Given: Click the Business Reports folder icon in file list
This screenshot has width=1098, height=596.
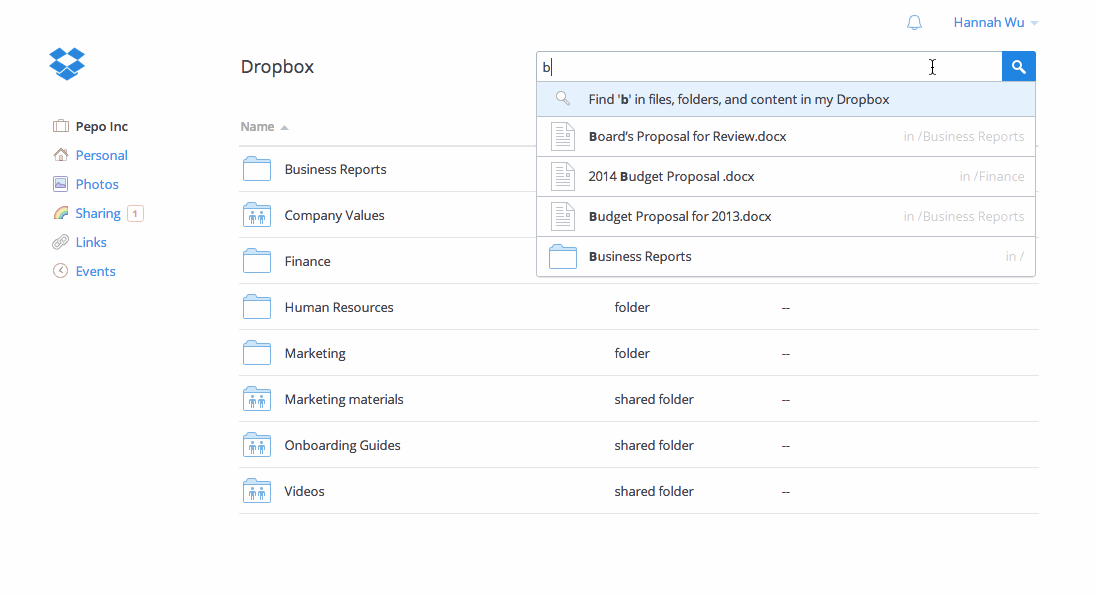Looking at the screenshot, I should 257,169.
